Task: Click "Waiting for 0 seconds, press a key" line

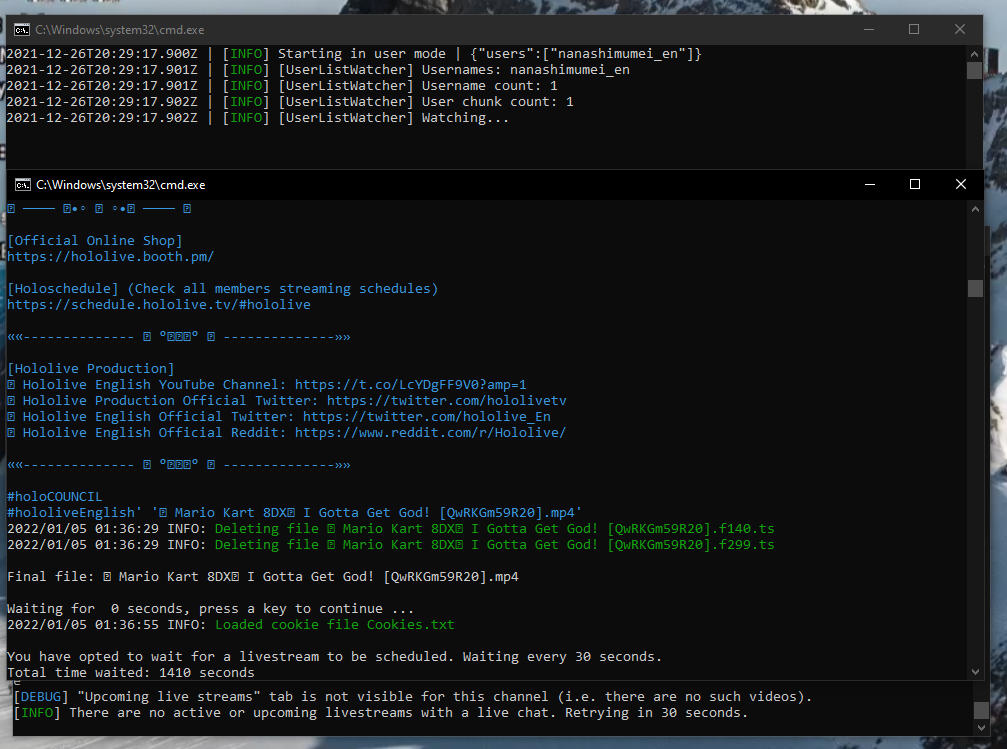Action: tap(211, 609)
